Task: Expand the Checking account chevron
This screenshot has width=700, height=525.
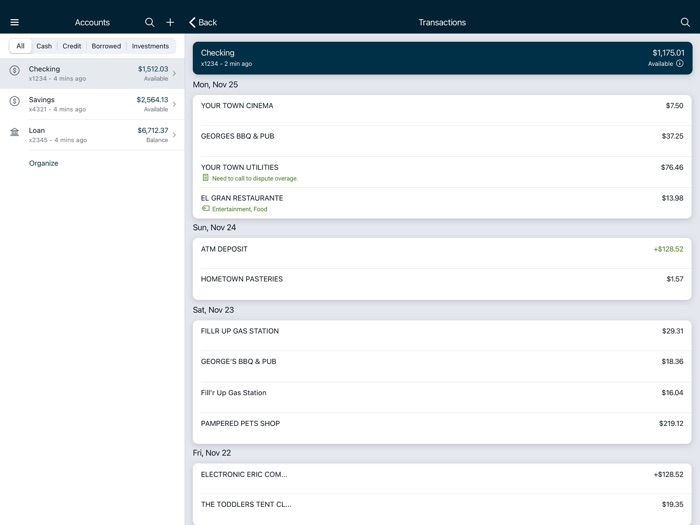Action: pos(174,73)
